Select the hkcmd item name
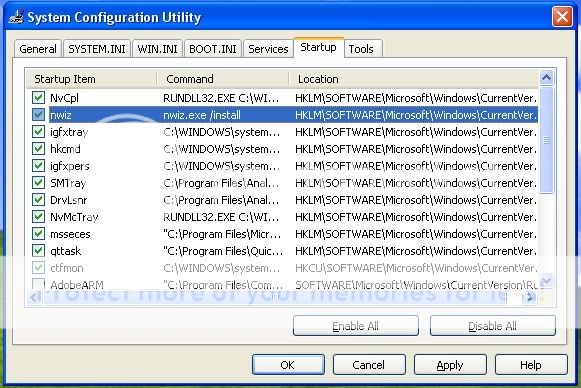This screenshot has width=581, height=388. (x=65, y=149)
